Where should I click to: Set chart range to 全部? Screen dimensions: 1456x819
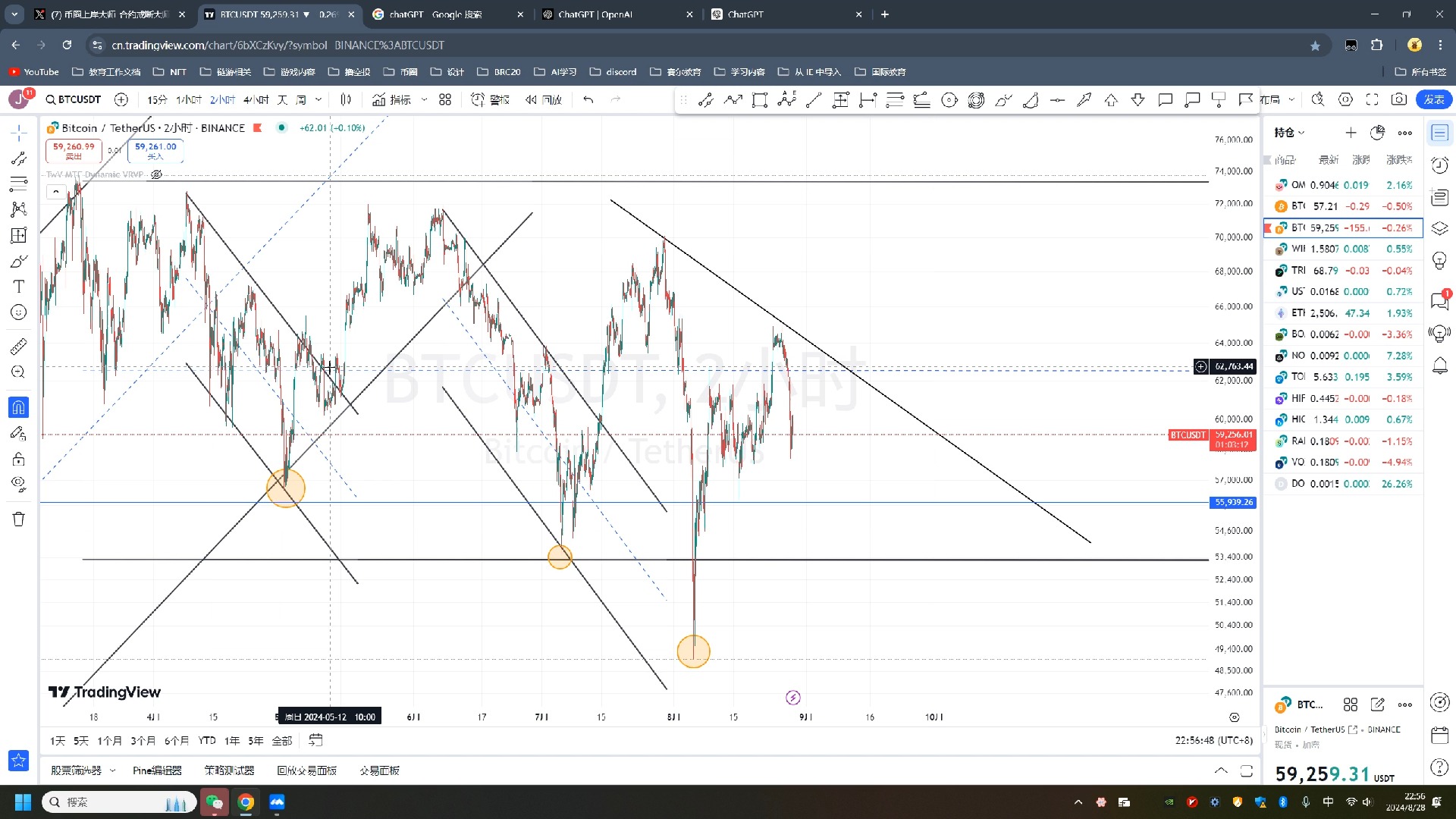pyautogui.click(x=282, y=741)
